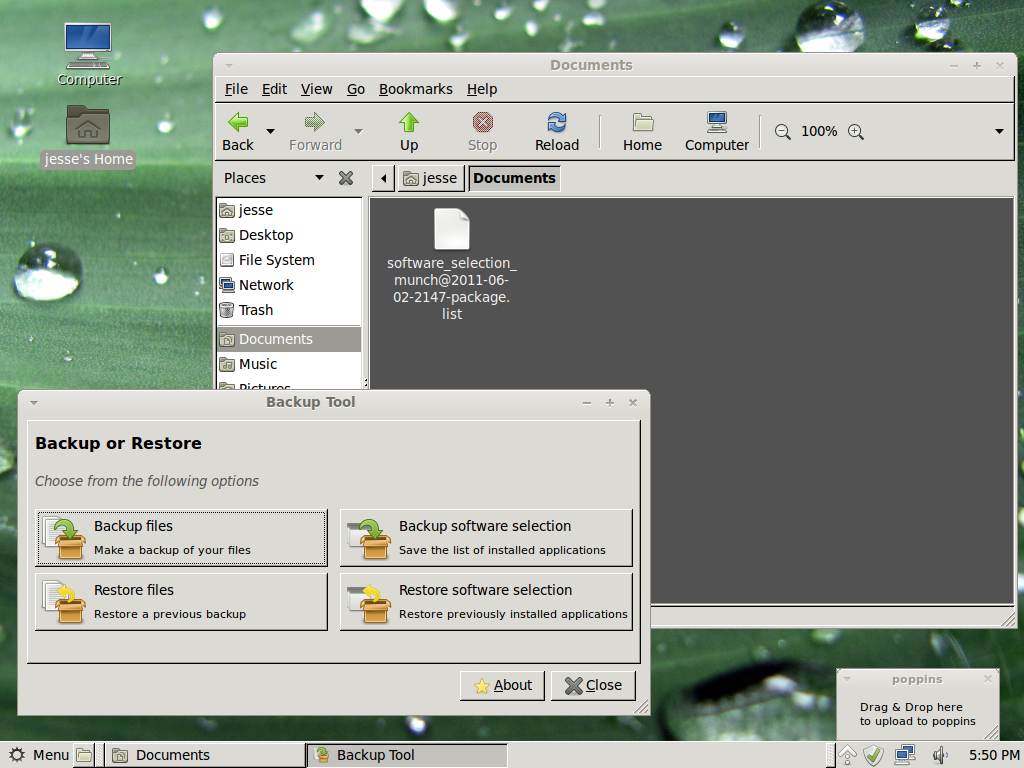The width and height of the screenshot is (1024, 768).
Task: Open the Help menu
Action: tap(482, 89)
